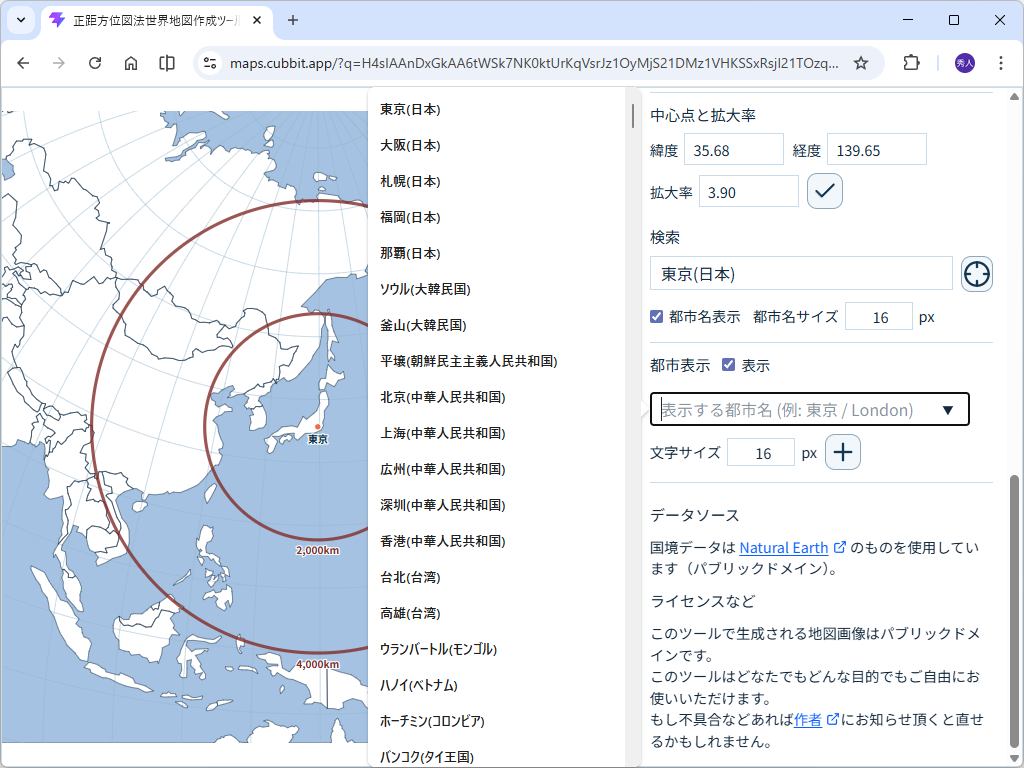Viewport: 1024px width, 768px height.
Task: Open the tab search chevron at top left
Action: tap(20, 20)
